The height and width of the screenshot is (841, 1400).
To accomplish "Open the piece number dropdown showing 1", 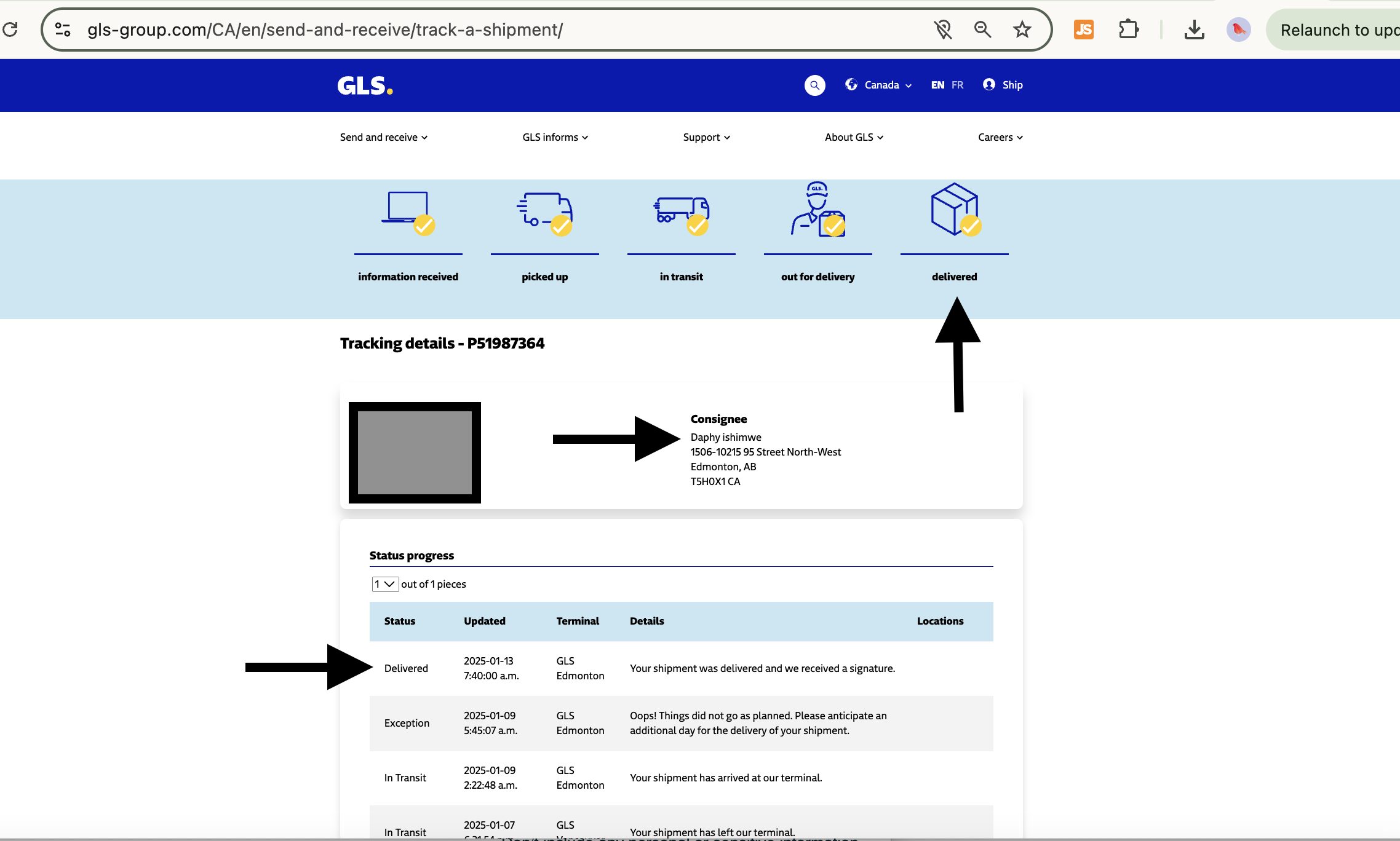I will coord(385,584).
